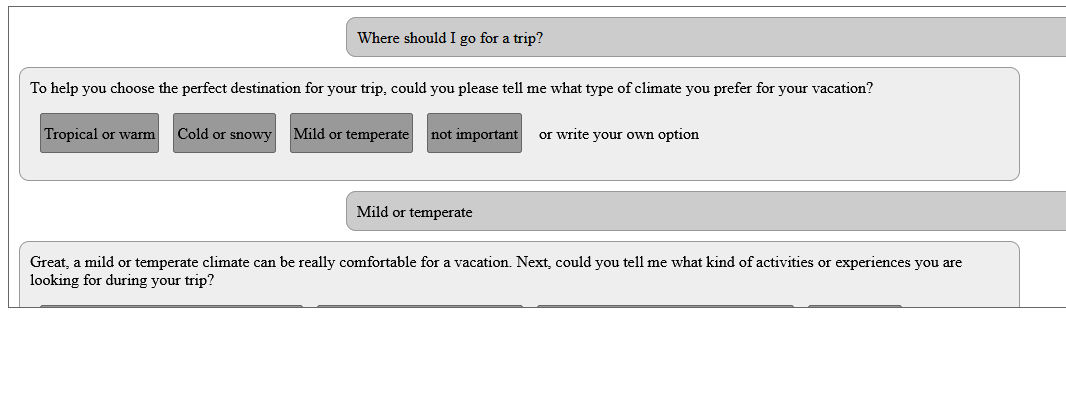This screenshot has width=1066, height=414.
Task: Click the first partially hidden activity button
Action: [x=171, y=306]
